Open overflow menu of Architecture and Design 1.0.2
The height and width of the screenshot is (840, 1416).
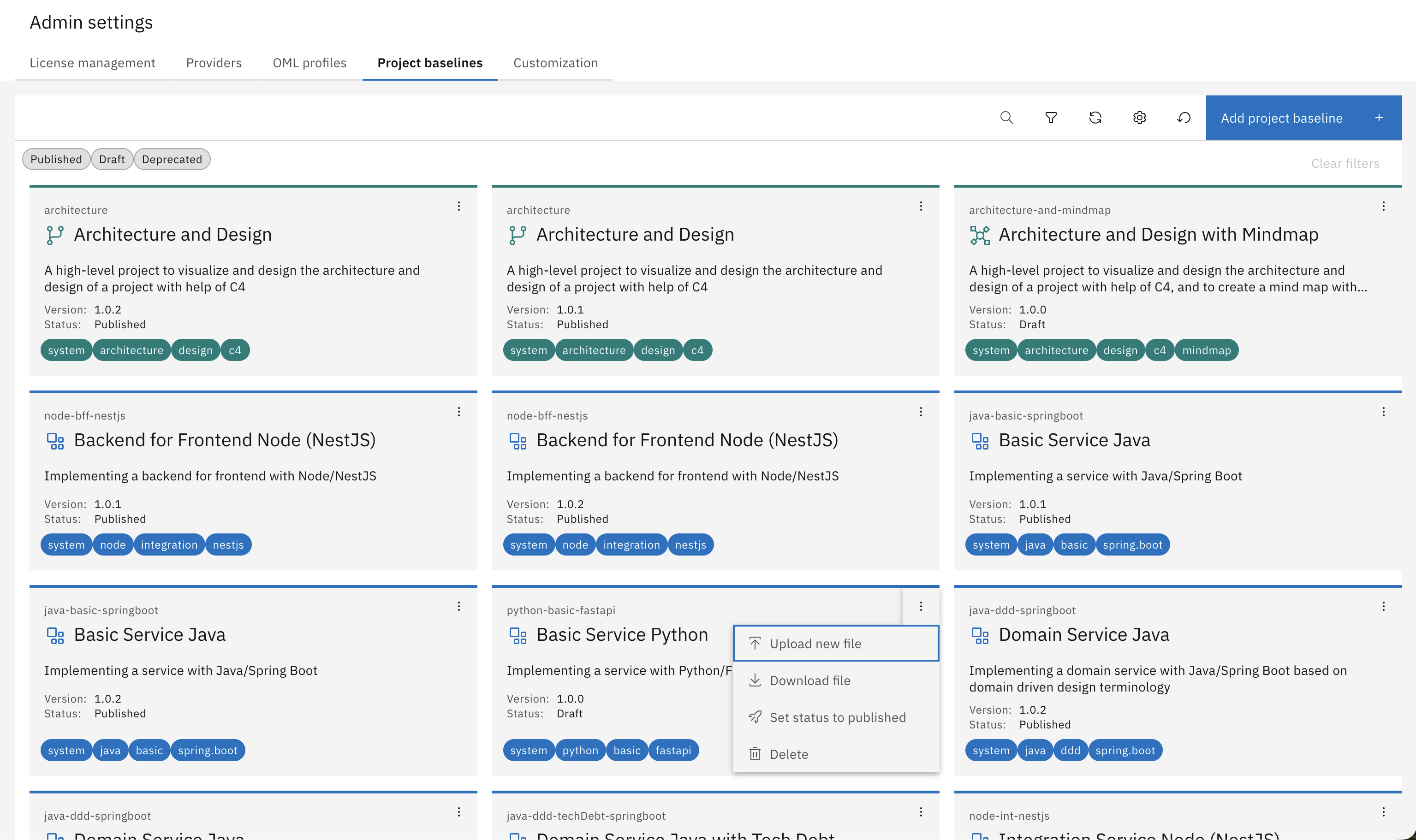tap(458, 206)
